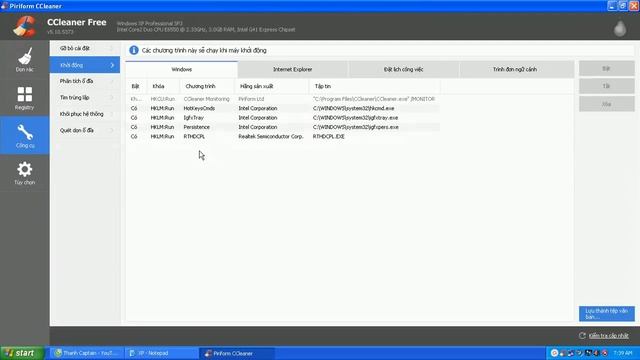Click the Piriform CCleaner taskbar item

point(236,353)
